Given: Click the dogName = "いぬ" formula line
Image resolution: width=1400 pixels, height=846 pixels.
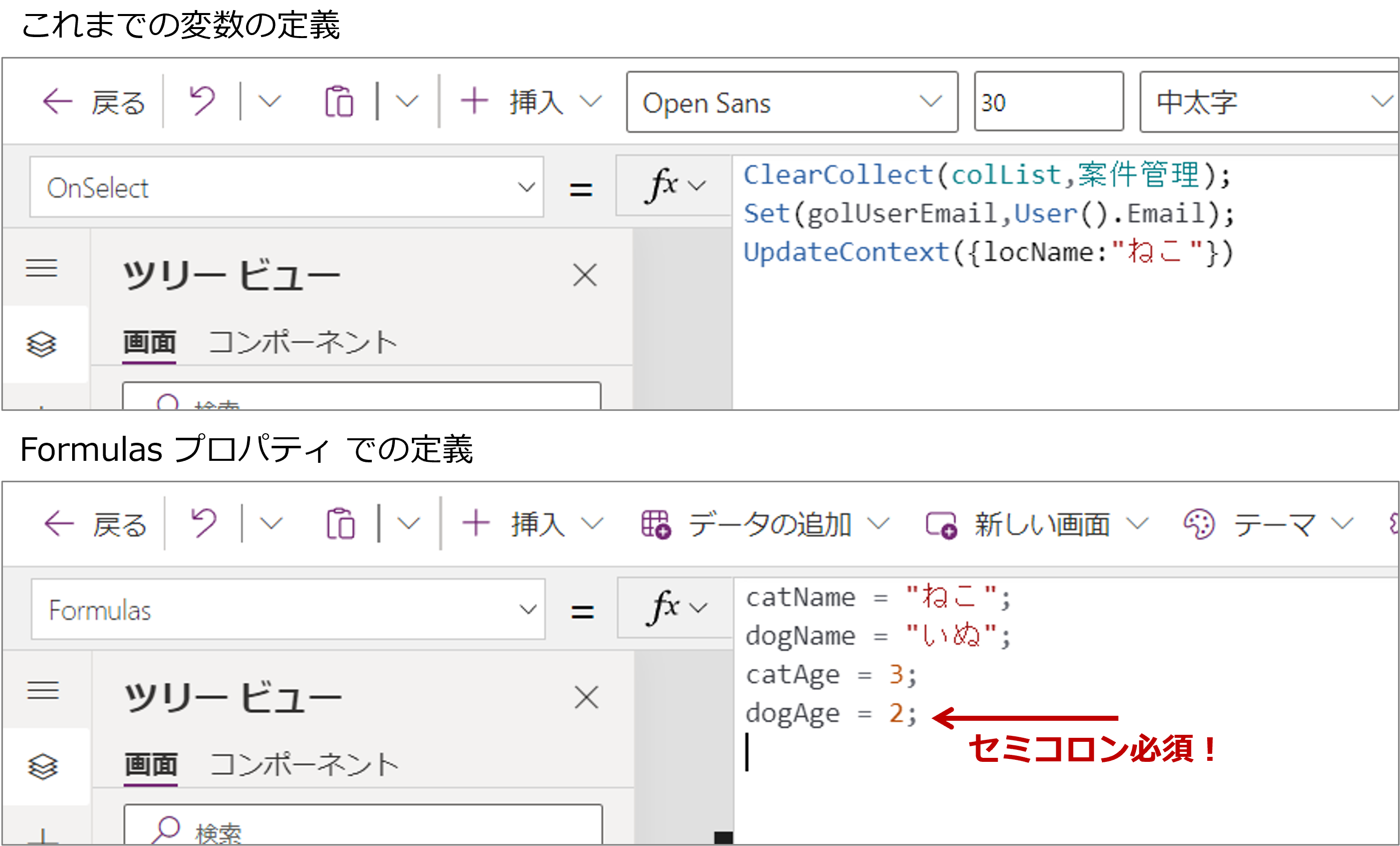Looking at the screenshot, I should point(878,635).
